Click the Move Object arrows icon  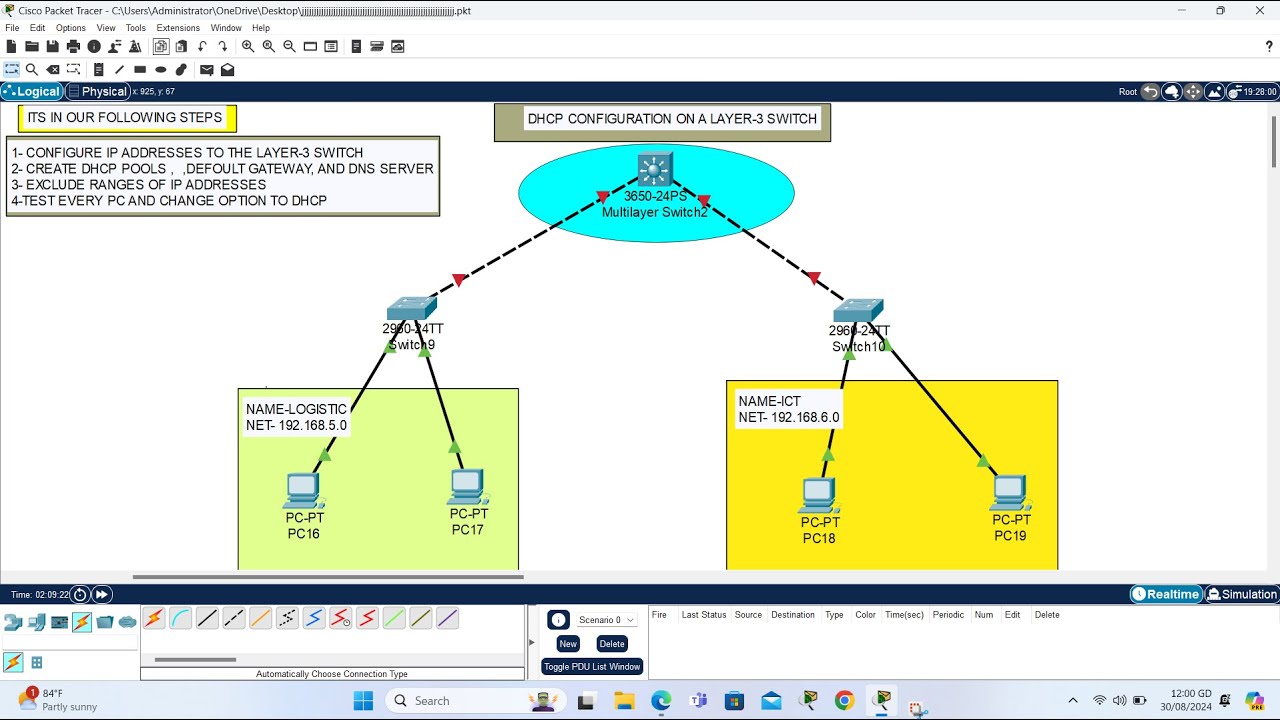pyautogui.click(x=1192, y=91)
